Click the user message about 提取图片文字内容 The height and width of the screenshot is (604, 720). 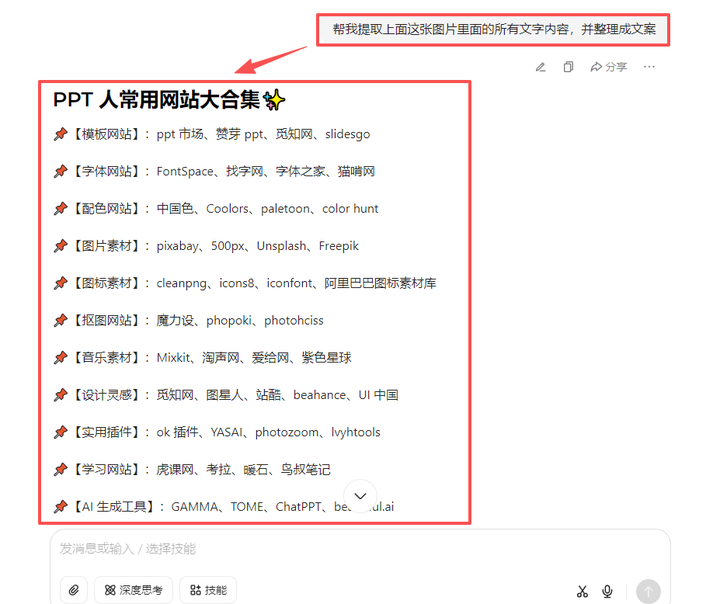tap(494, 30)
